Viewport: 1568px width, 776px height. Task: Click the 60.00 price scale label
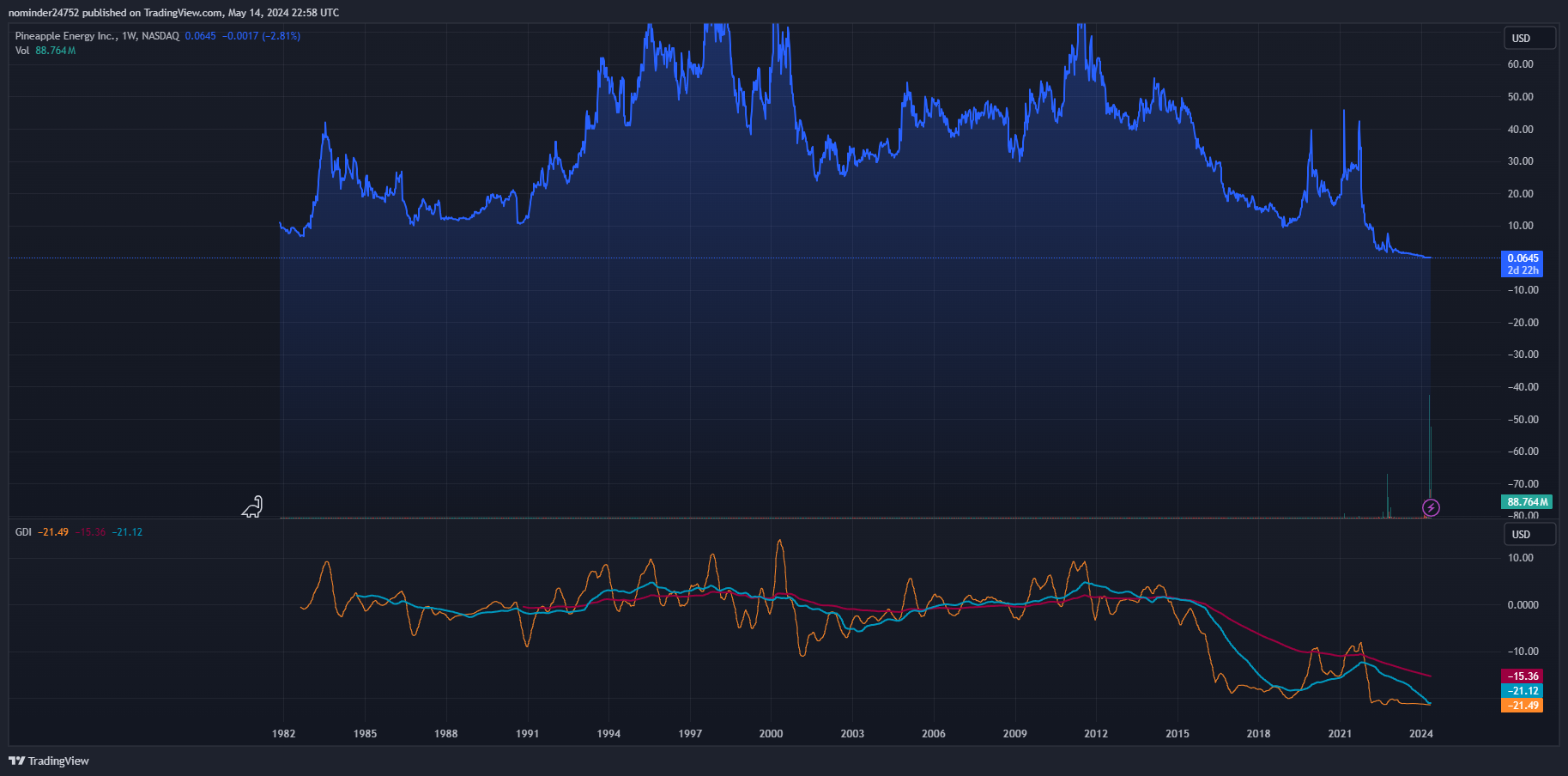point(1521,64)
